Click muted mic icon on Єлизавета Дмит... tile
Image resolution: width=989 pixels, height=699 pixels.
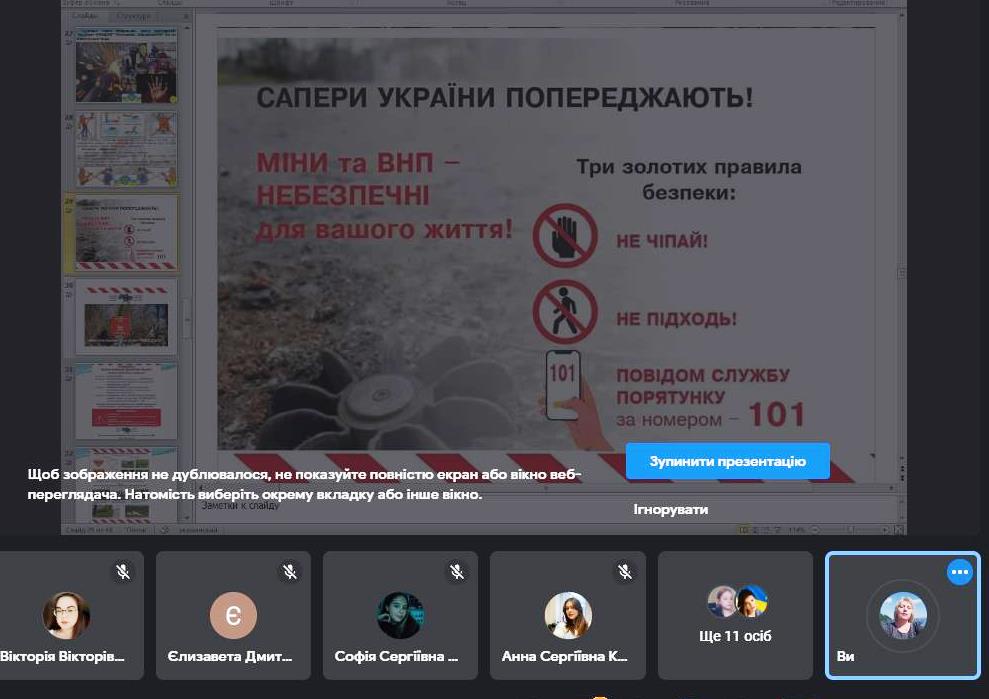pos(290,572)
